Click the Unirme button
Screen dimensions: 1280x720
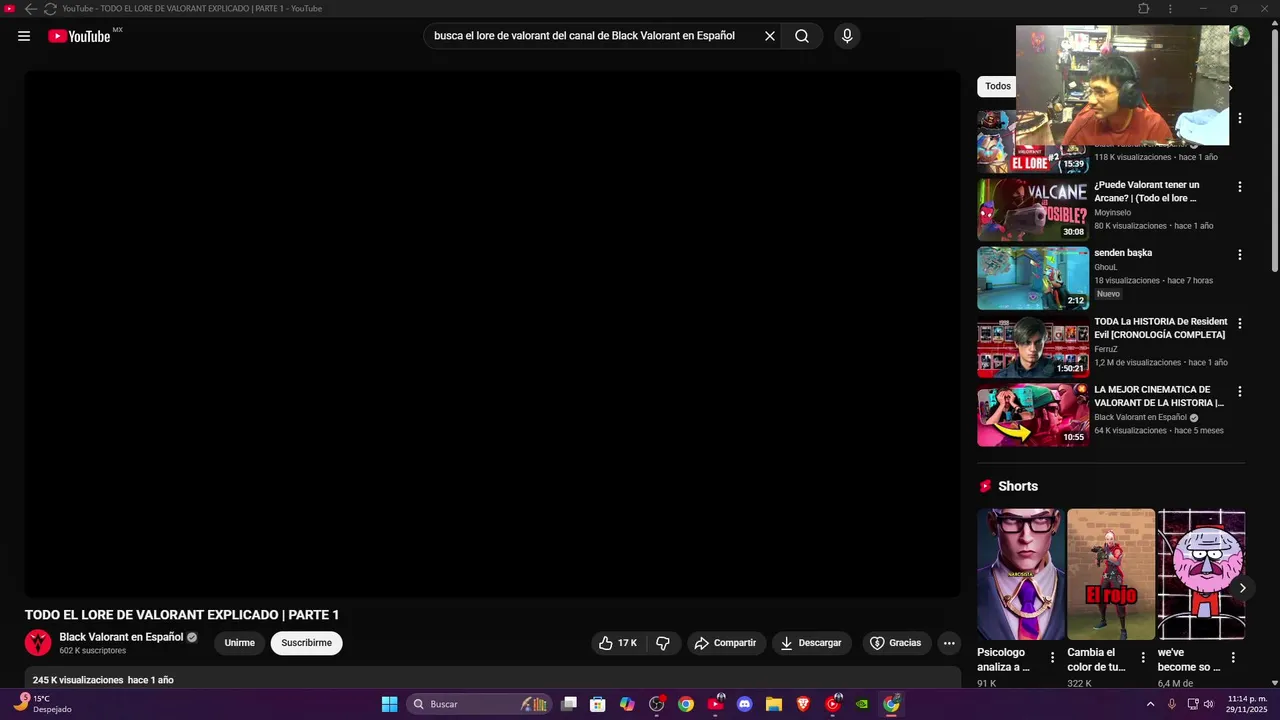(239, 643)
